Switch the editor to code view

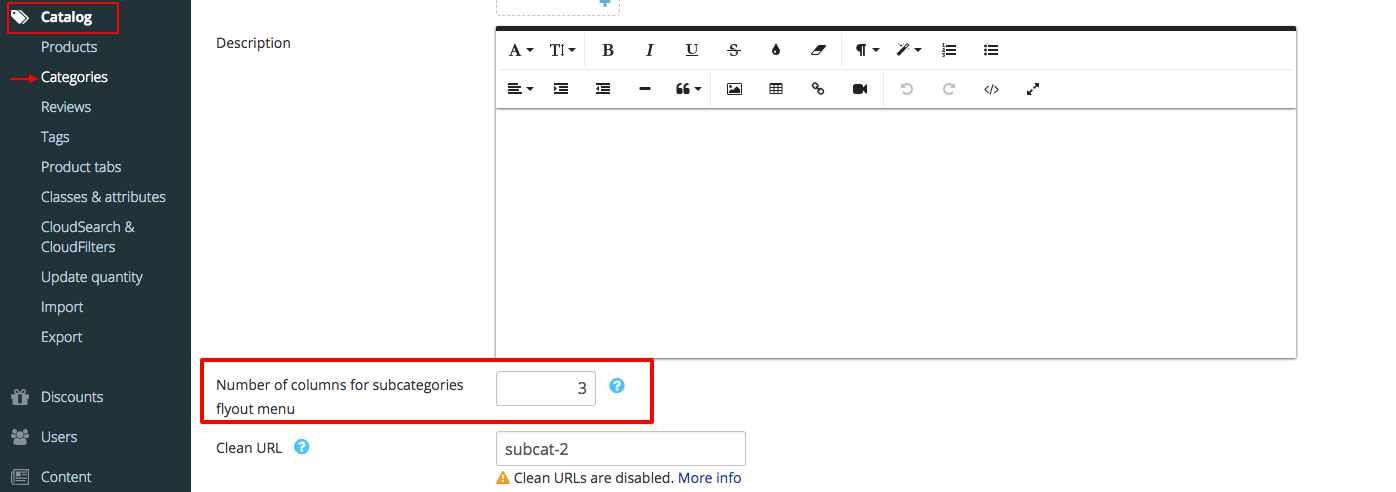991,89
